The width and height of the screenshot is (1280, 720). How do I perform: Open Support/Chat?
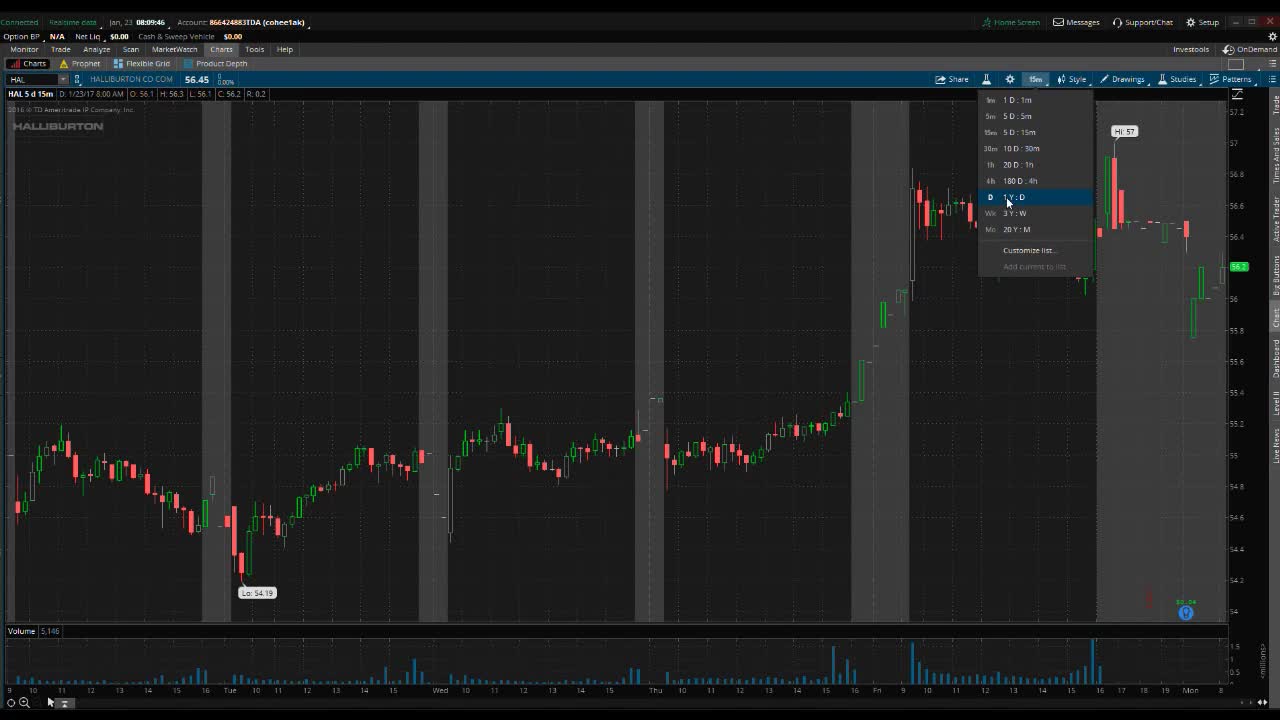coord(1142,22)
